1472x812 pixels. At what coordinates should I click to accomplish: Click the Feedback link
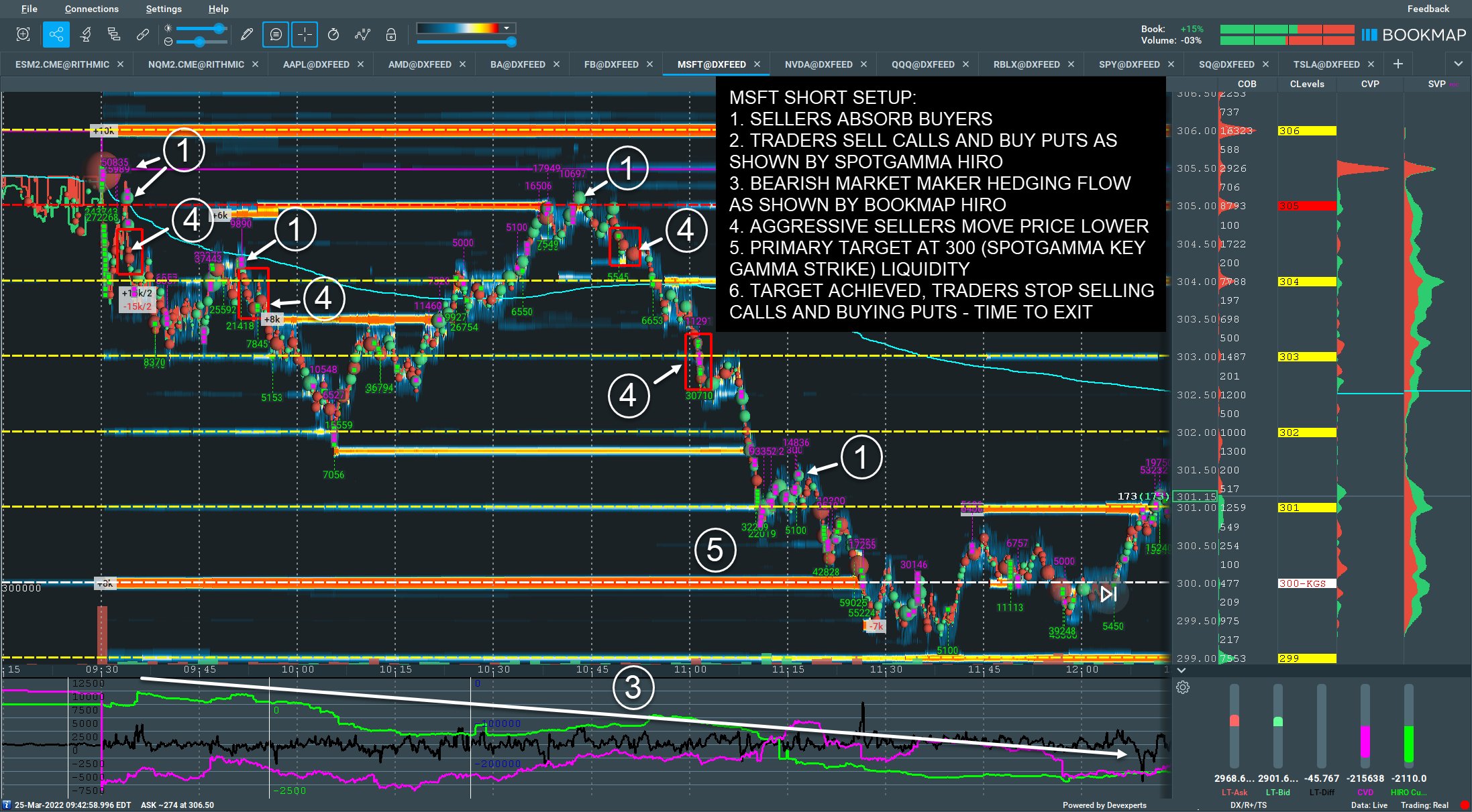coord(1428,9)
